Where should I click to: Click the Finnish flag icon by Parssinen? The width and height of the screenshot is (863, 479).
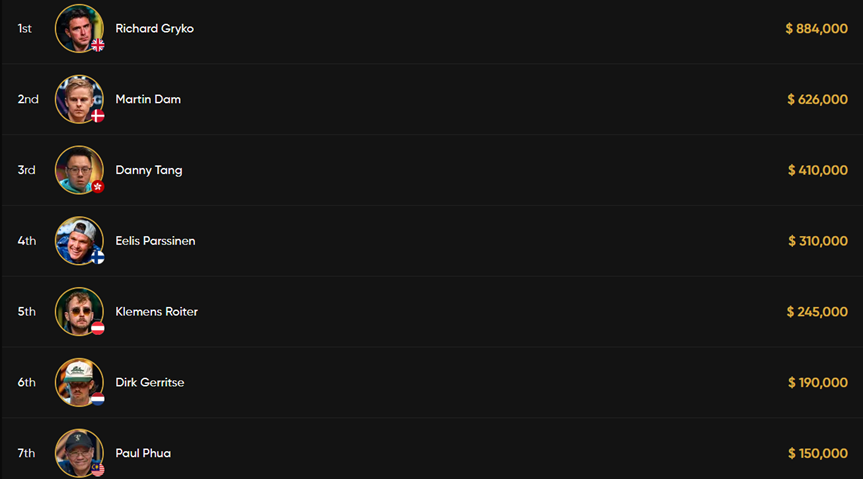(98, 257)
